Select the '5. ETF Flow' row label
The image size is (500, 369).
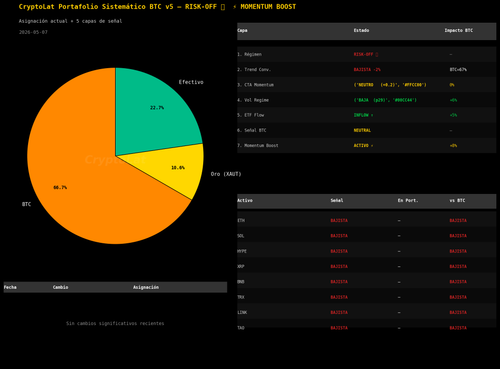click(251, 115)
